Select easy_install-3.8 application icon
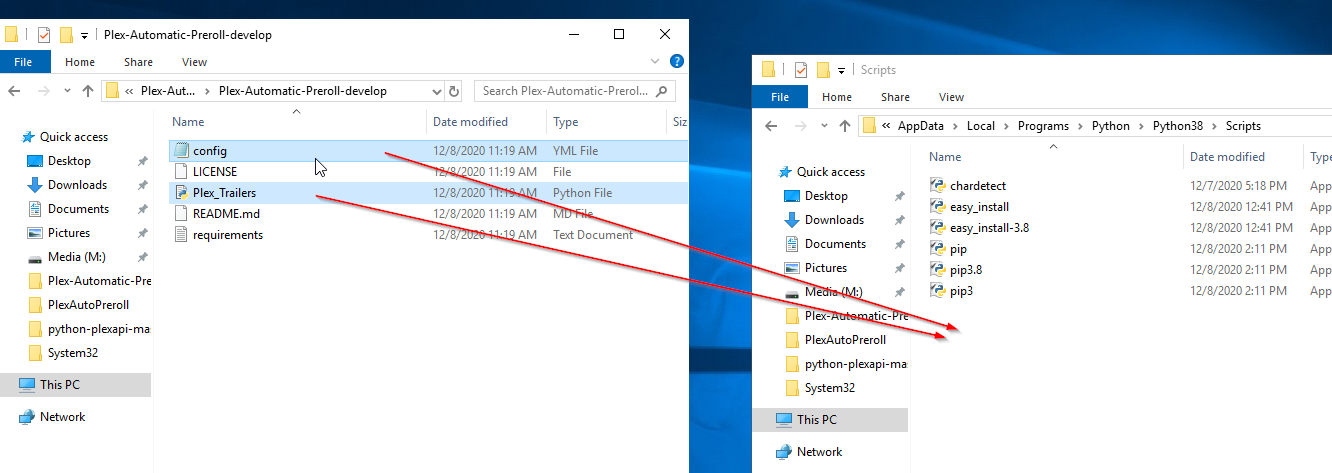 tap(938, 228)
